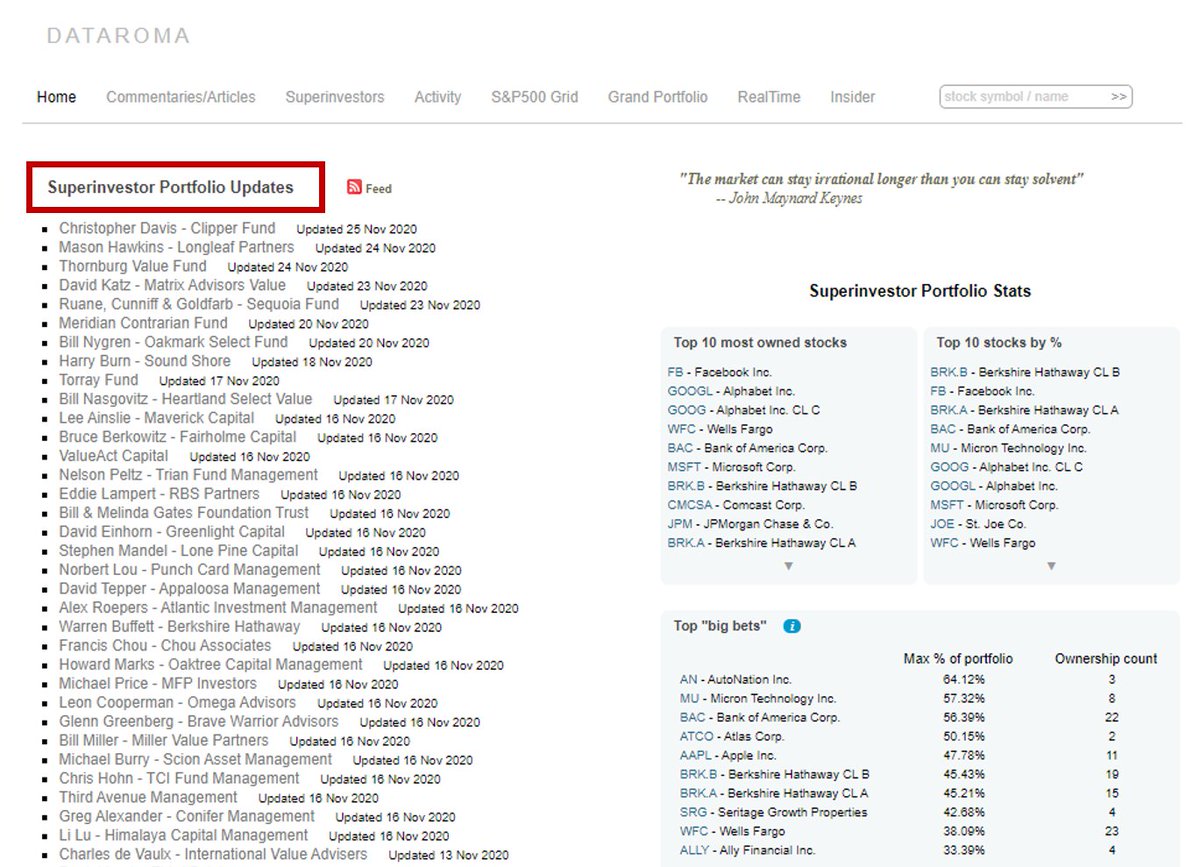Open Charles de Vaulx - International Value Advisers

tap(213, 855)
